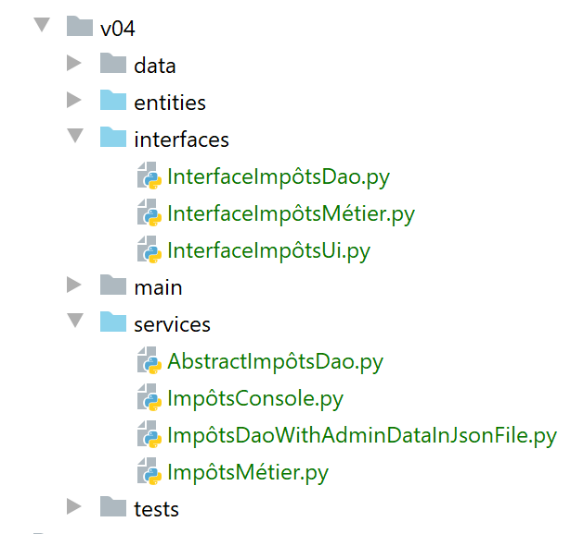Select the ImpôtsMétier.py file label
Screen dimensions: 571x534
(x=248, y=472)
